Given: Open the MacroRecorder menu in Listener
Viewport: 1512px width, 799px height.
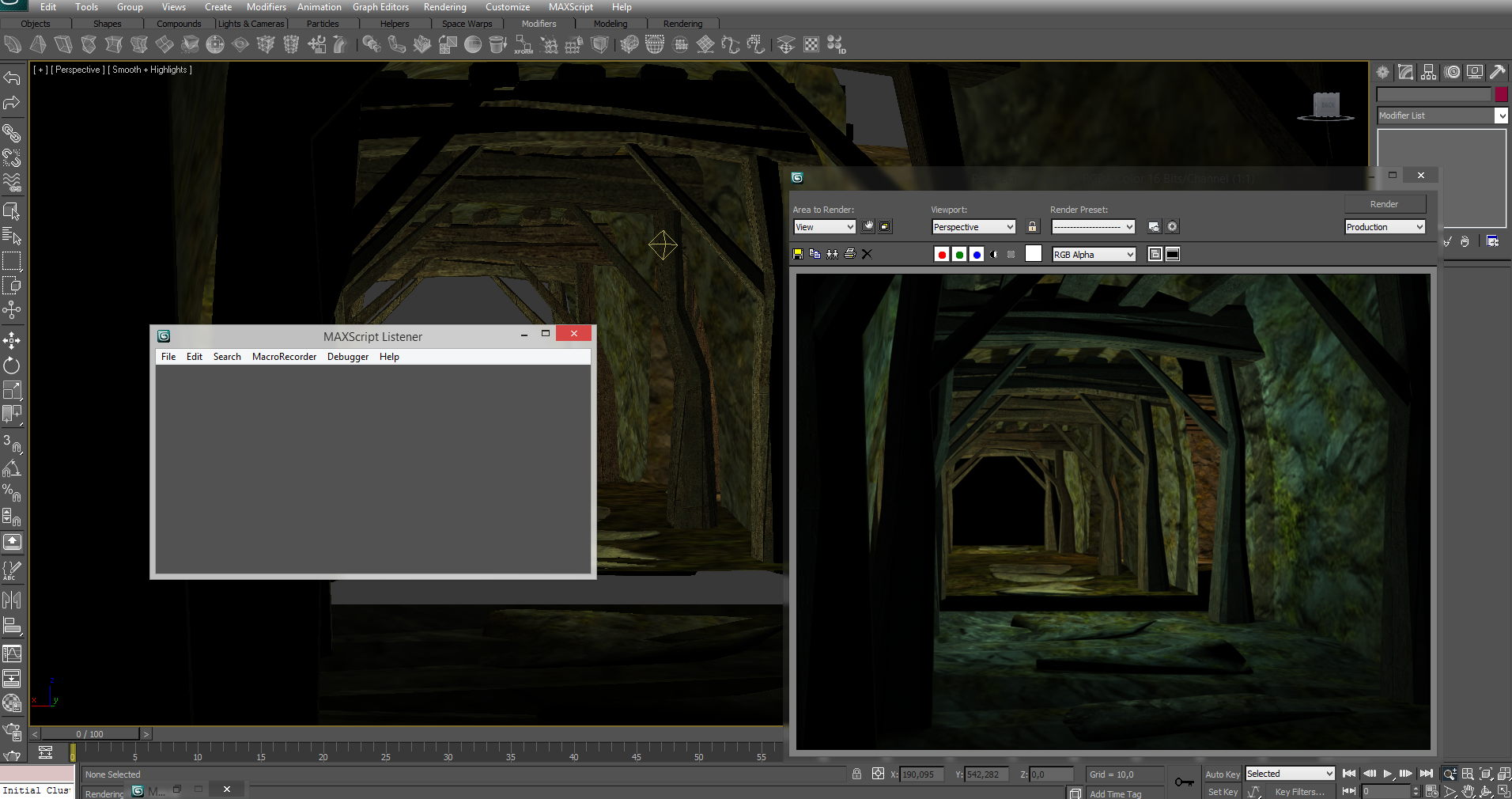Looking at the screenshot, I should [284, 357].
